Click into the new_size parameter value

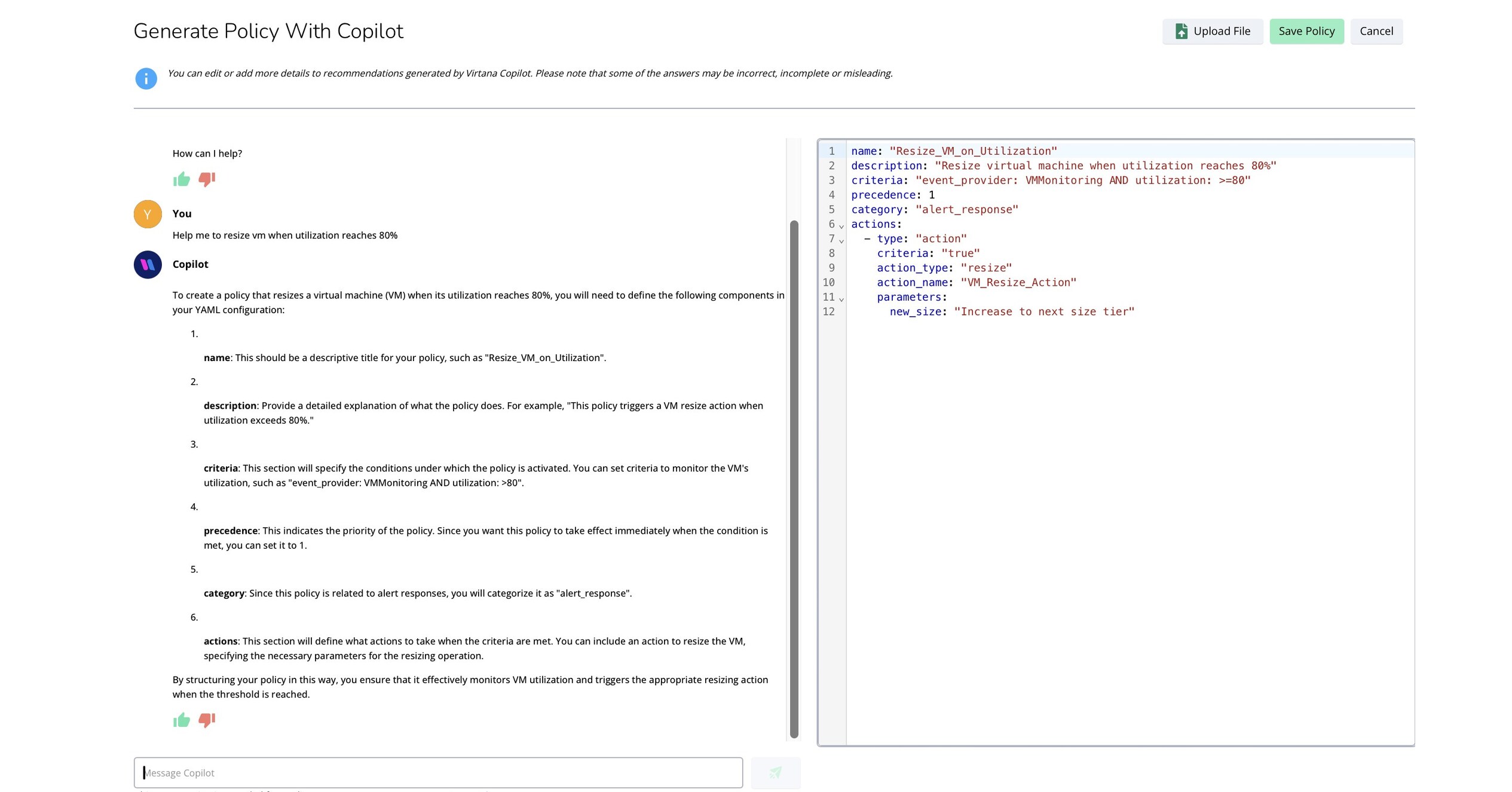click(x=1043, y=311)
